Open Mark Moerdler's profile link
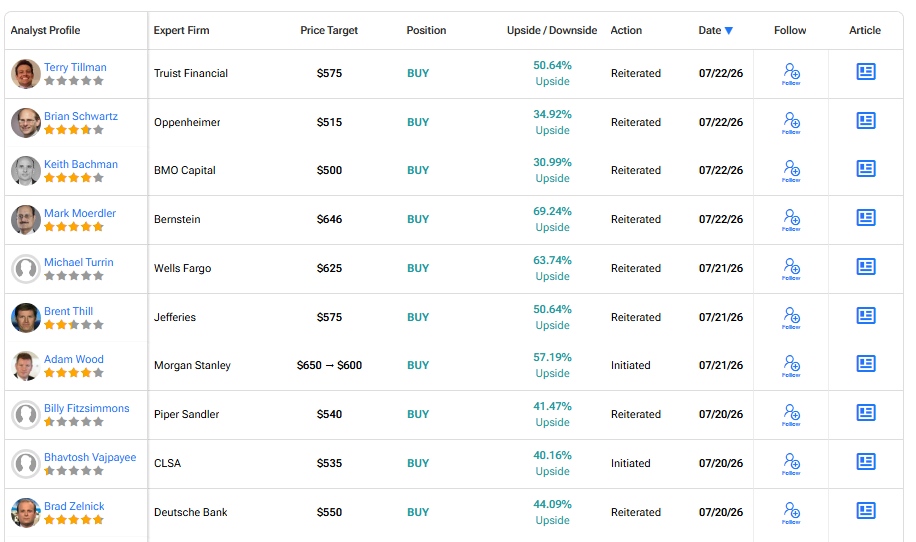 click(80, 213)
